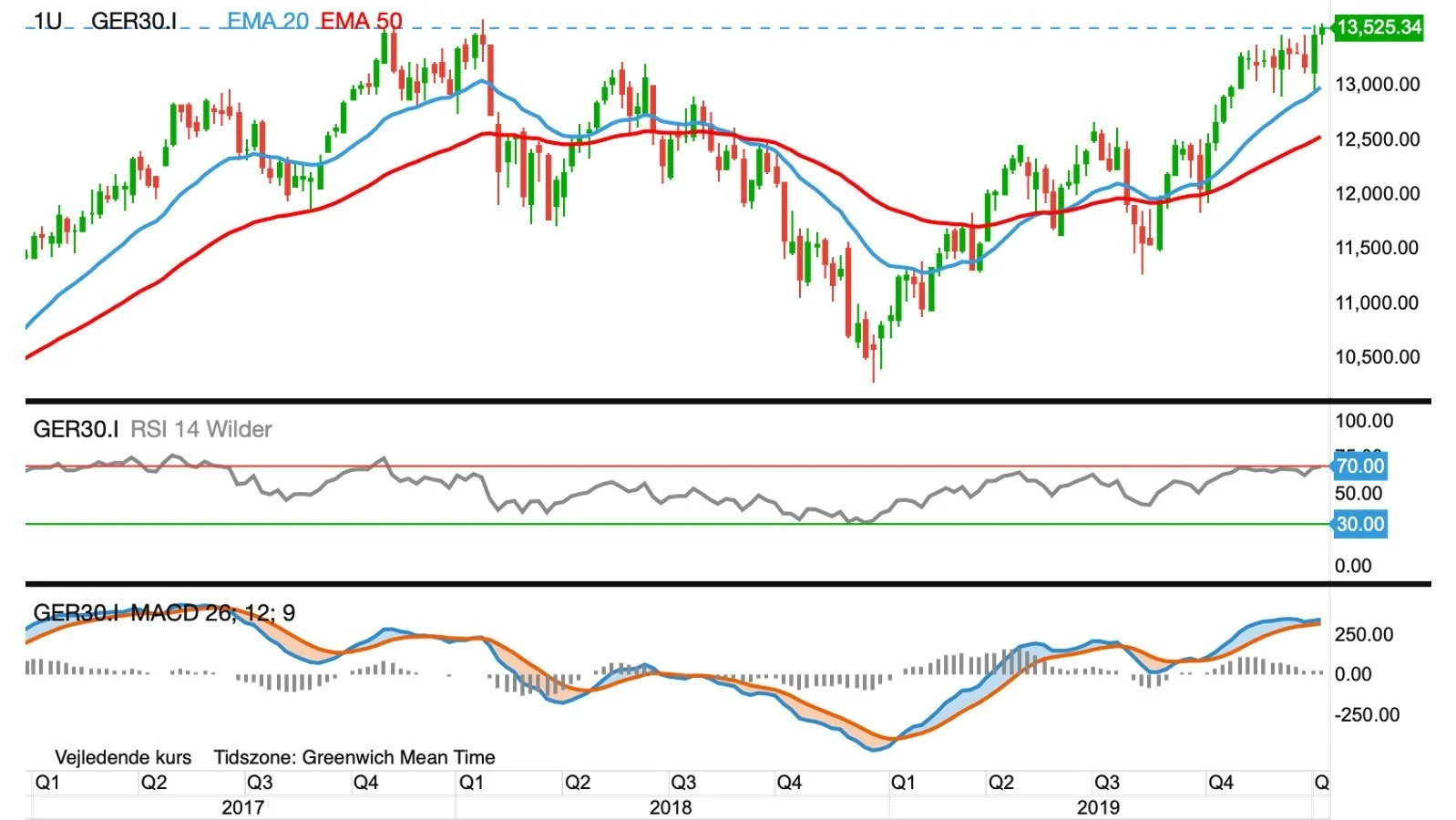The height and width of the screenshot is (820, 1456).
Task: Click the 2018 year label on time axis
Action: [x=671, y=807]
